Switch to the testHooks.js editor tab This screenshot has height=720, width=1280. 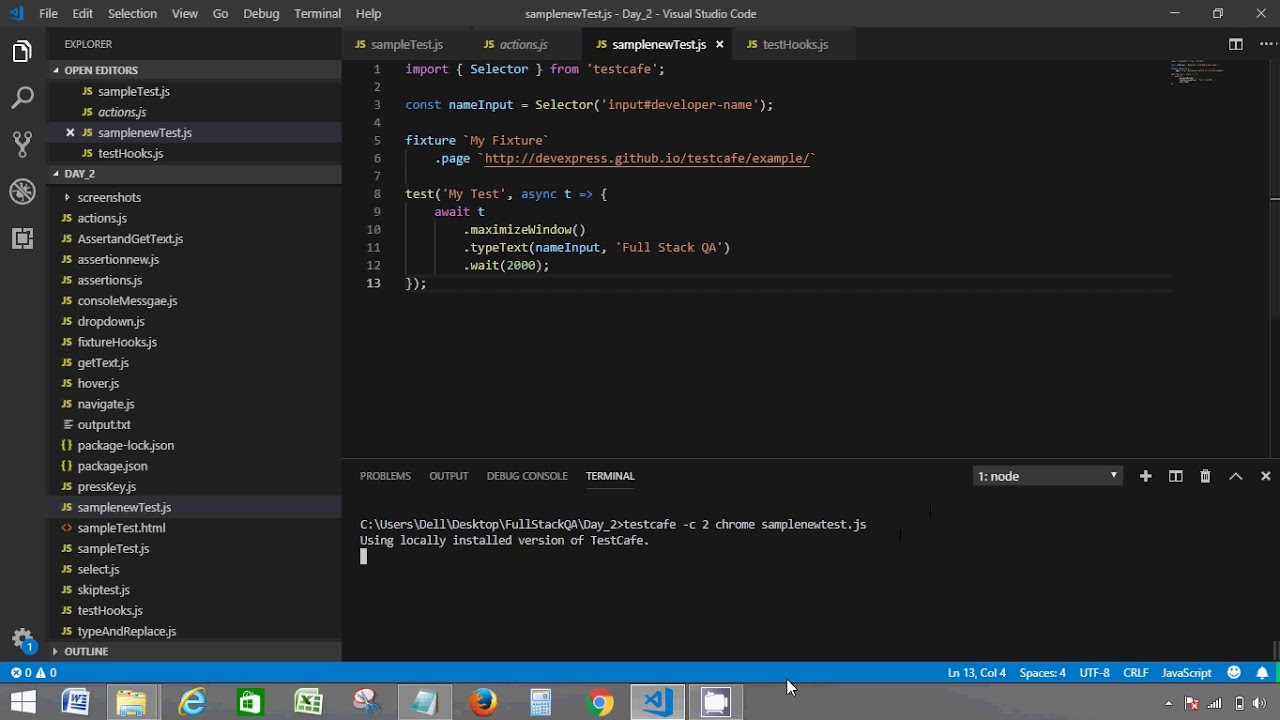pos(795,44)
